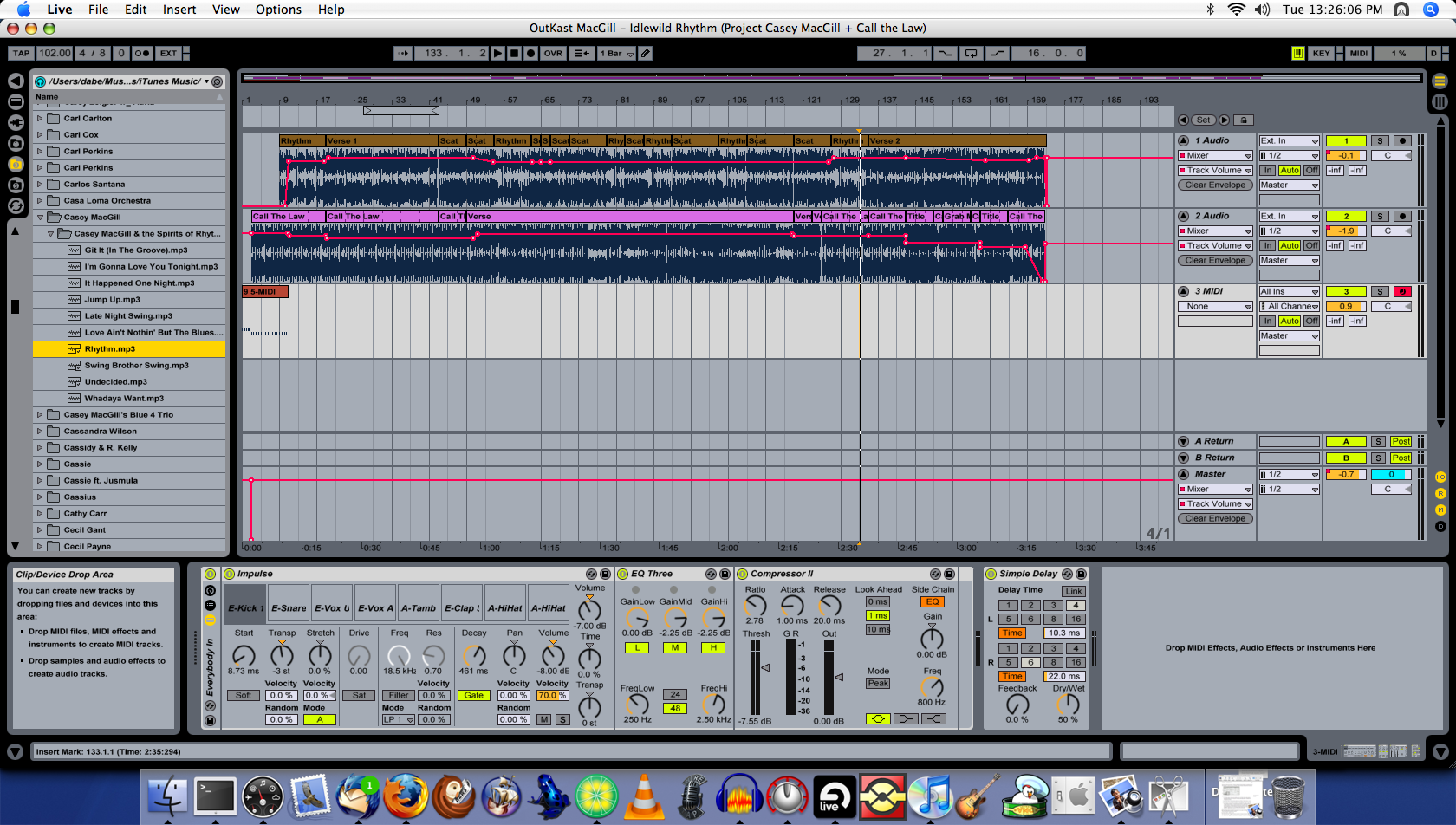Select Compressor feedforward model 1 icon

pos(878,718)
